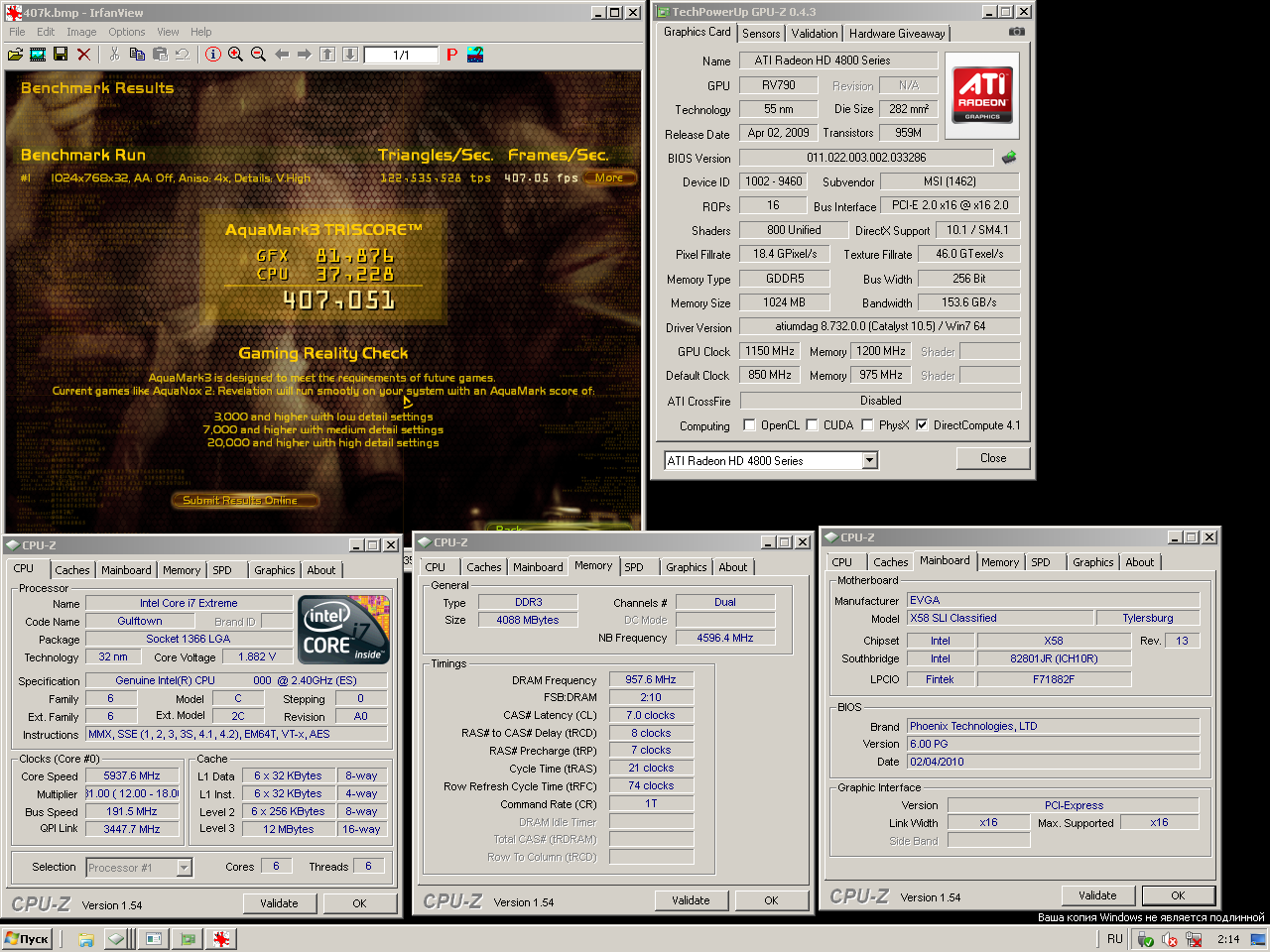Open Hardware Giveaway tab in GPU-Z
The height and width of the screenshot is (952, 1270).
coord(897,34)
